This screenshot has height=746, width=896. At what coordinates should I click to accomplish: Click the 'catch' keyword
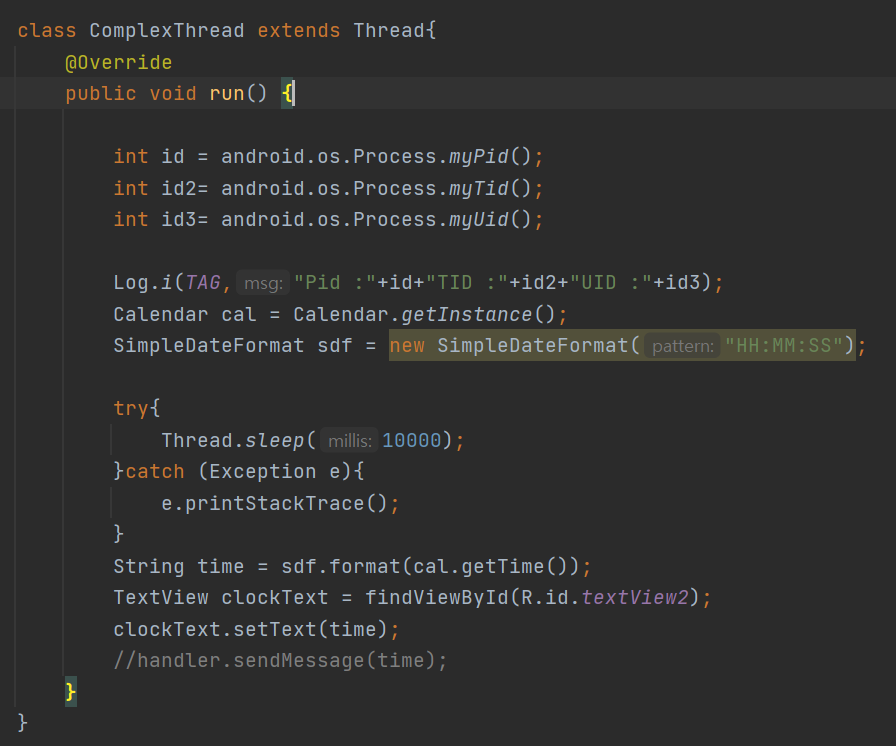tap(155, 471)
